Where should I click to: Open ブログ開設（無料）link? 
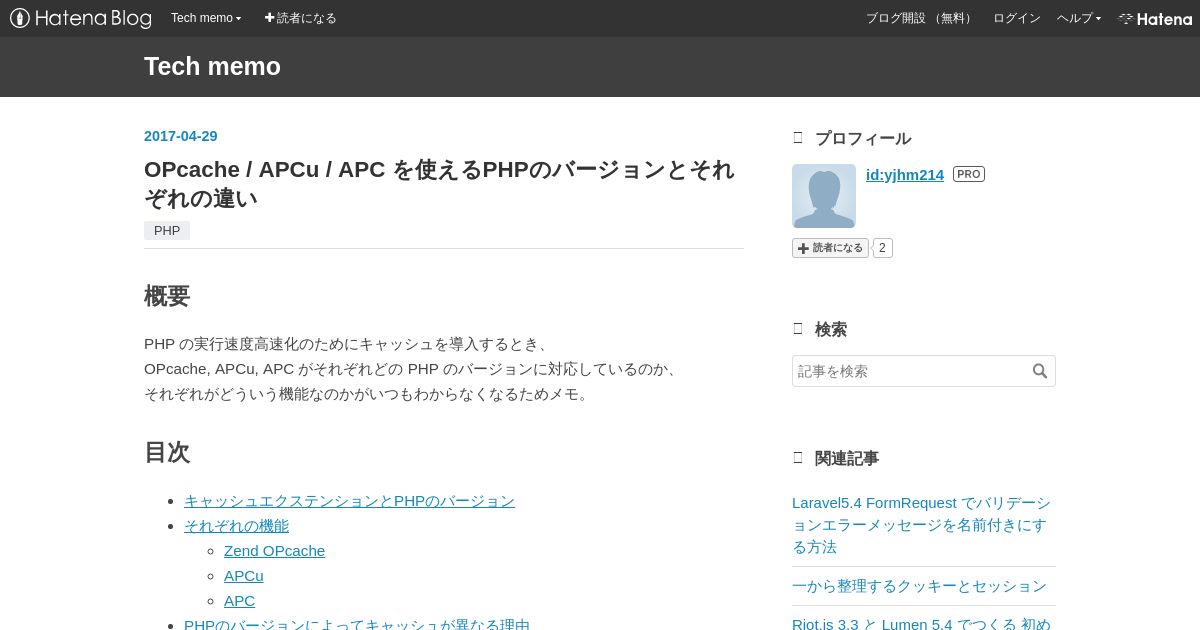921,18
